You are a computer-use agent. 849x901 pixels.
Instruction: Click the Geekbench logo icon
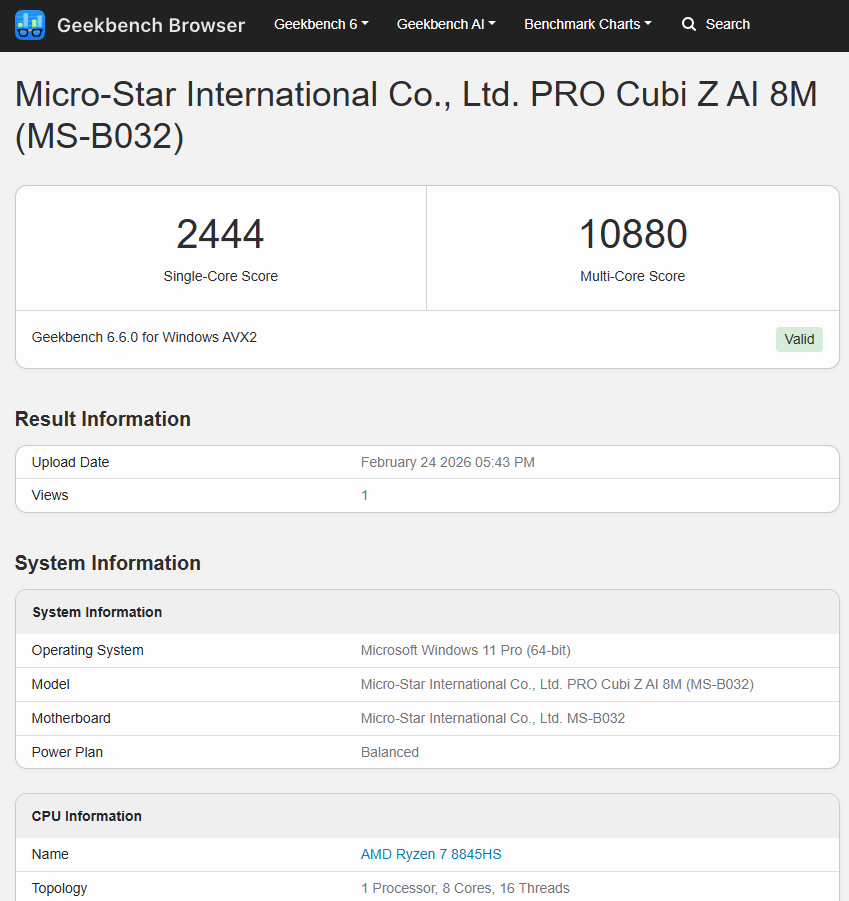(30, 25)
